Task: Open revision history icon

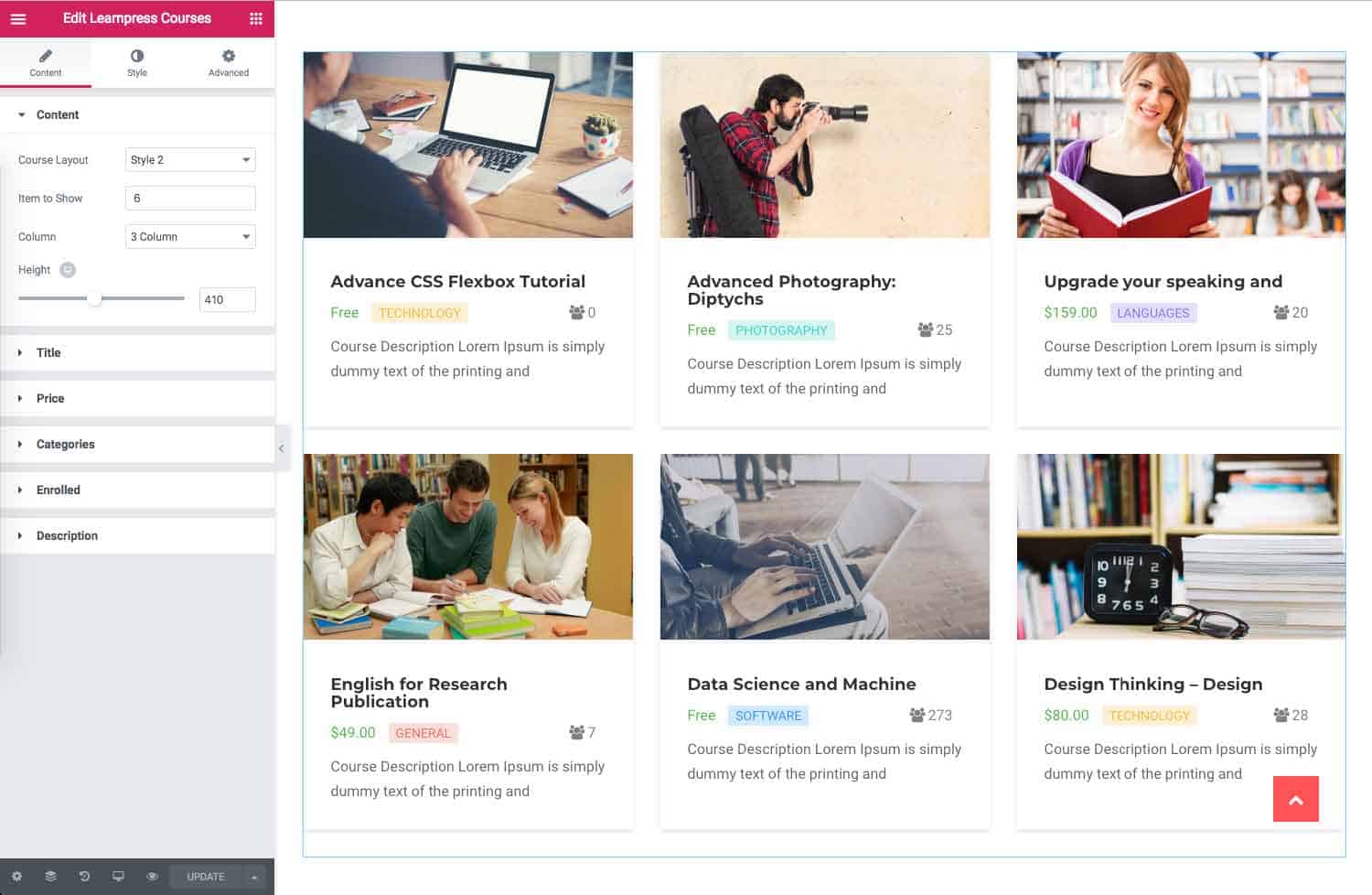Action: pyautogui.click(x=84, y=877)
